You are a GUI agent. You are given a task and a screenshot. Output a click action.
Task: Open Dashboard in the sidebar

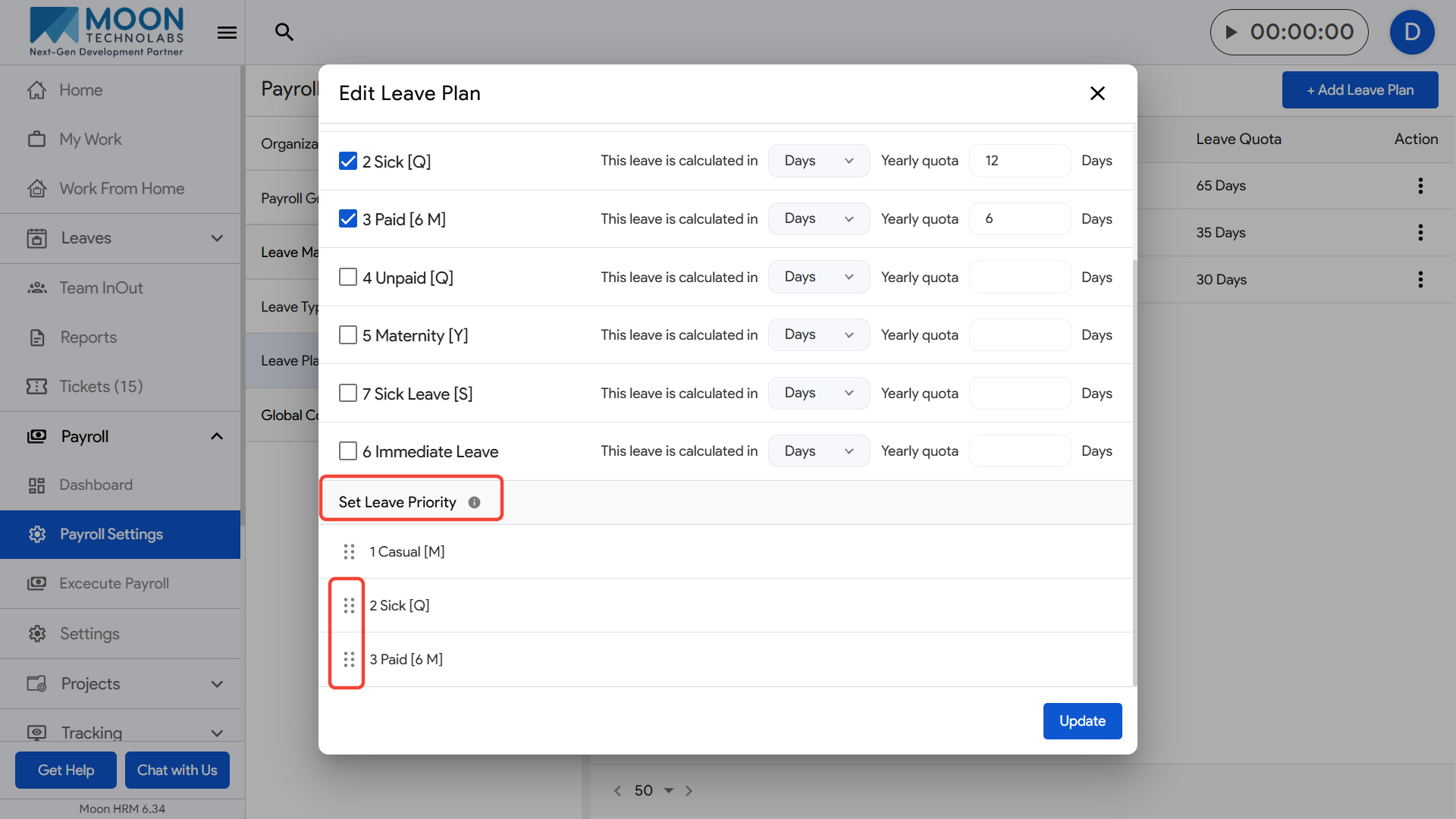[x=96, y=485]
